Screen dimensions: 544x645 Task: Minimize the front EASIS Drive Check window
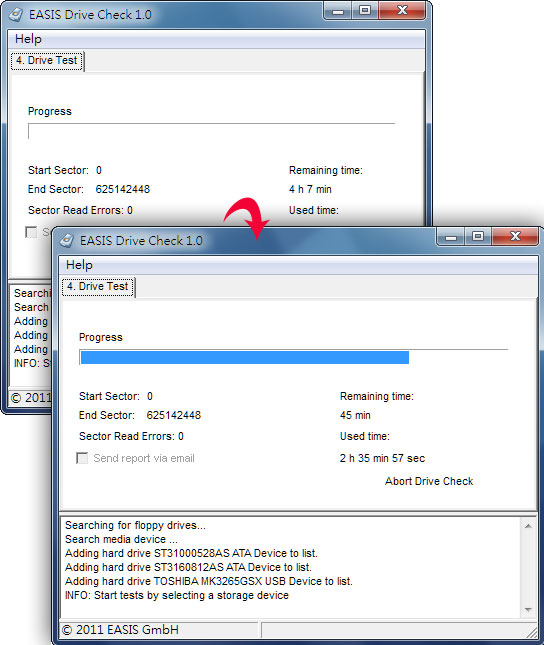(x=451, y=237)
